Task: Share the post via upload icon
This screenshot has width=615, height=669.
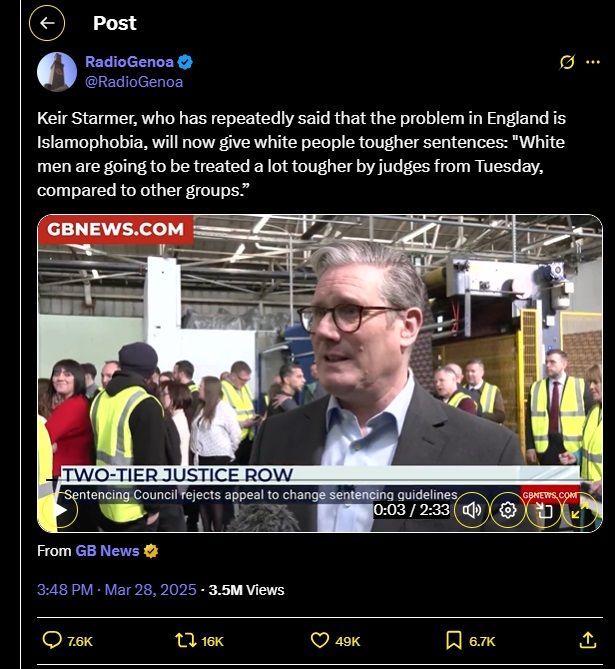Action: coord(587,640)
